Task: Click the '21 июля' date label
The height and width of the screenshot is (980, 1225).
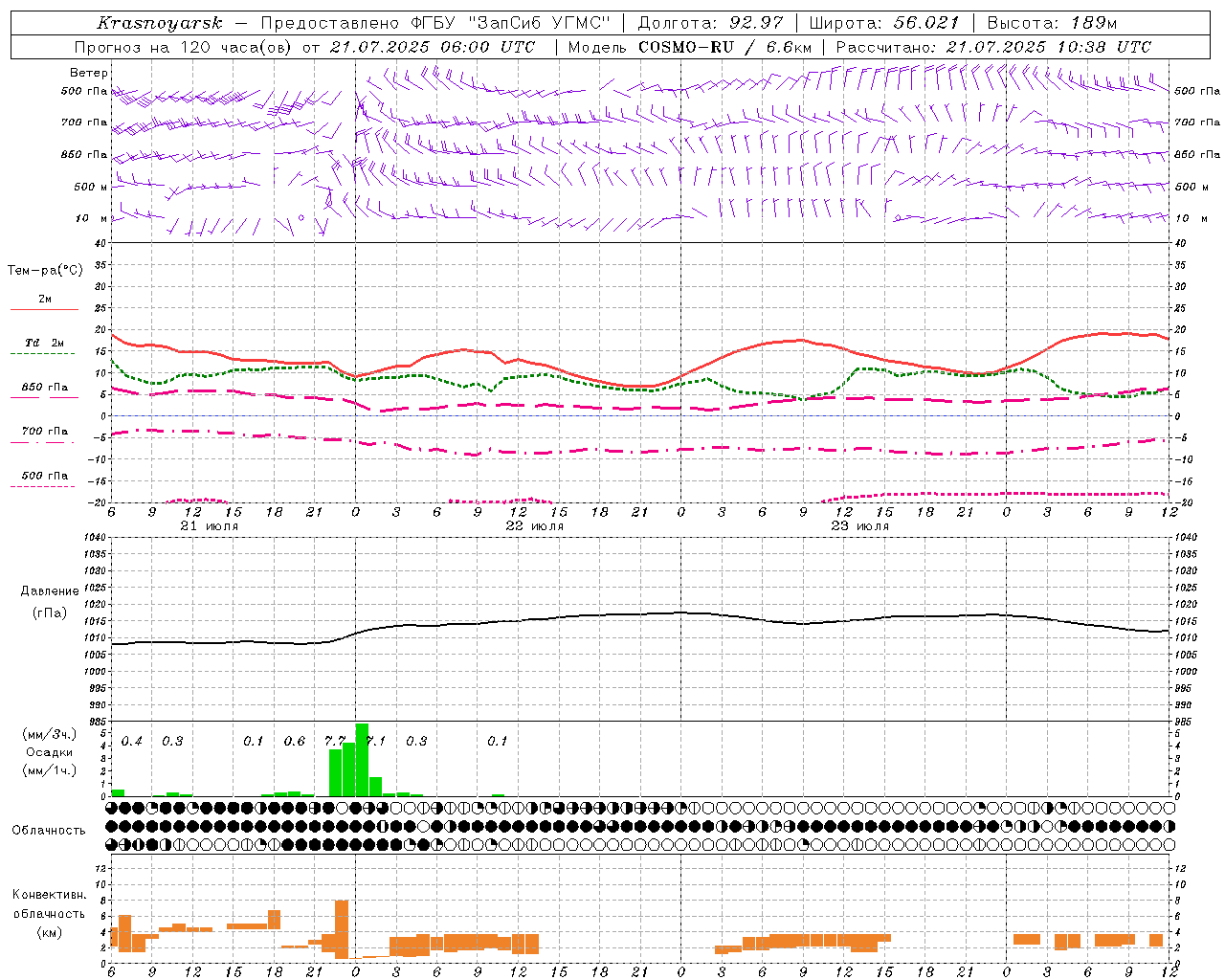Action: pos(210,526)
